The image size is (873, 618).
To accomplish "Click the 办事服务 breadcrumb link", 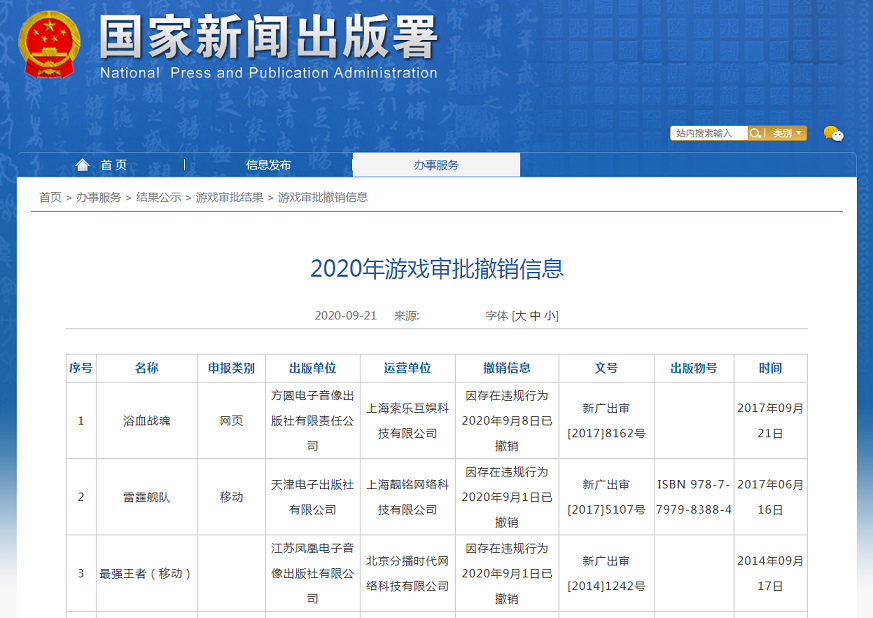I will pos(99,197).
